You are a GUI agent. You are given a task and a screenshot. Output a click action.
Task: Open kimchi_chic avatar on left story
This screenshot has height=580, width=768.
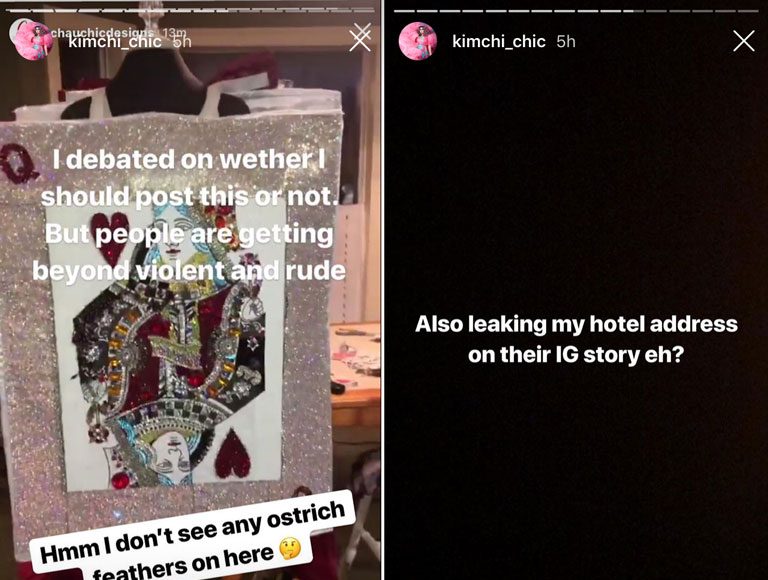33,41
